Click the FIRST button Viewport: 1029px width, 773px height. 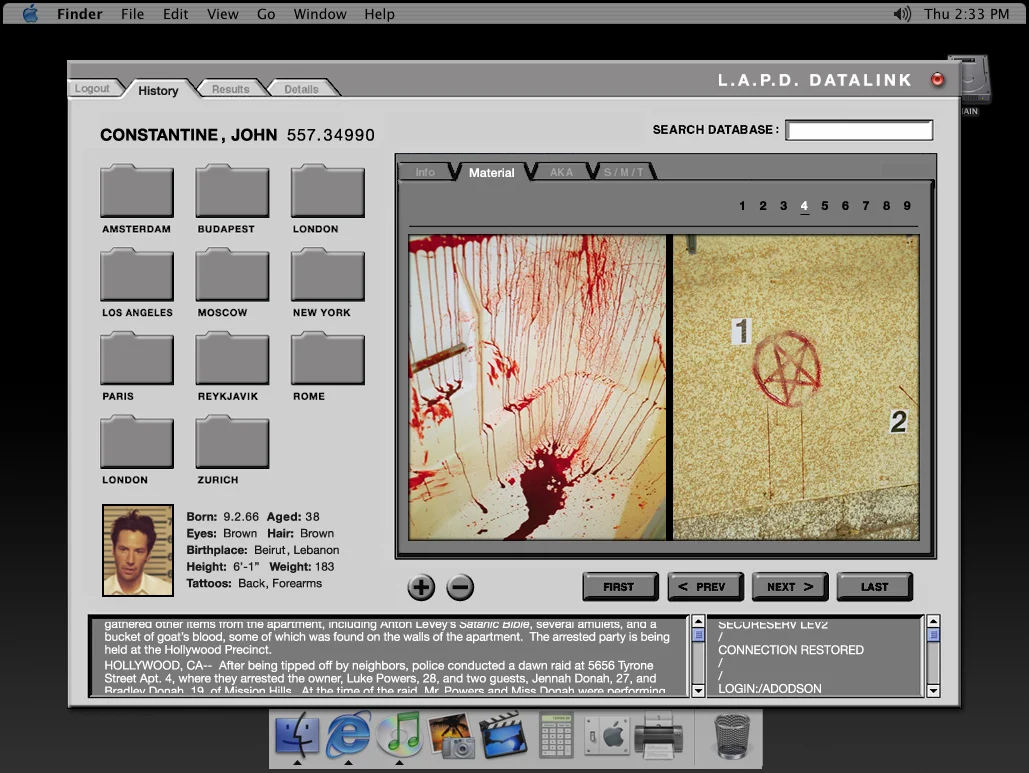click(x=620, y=587)
